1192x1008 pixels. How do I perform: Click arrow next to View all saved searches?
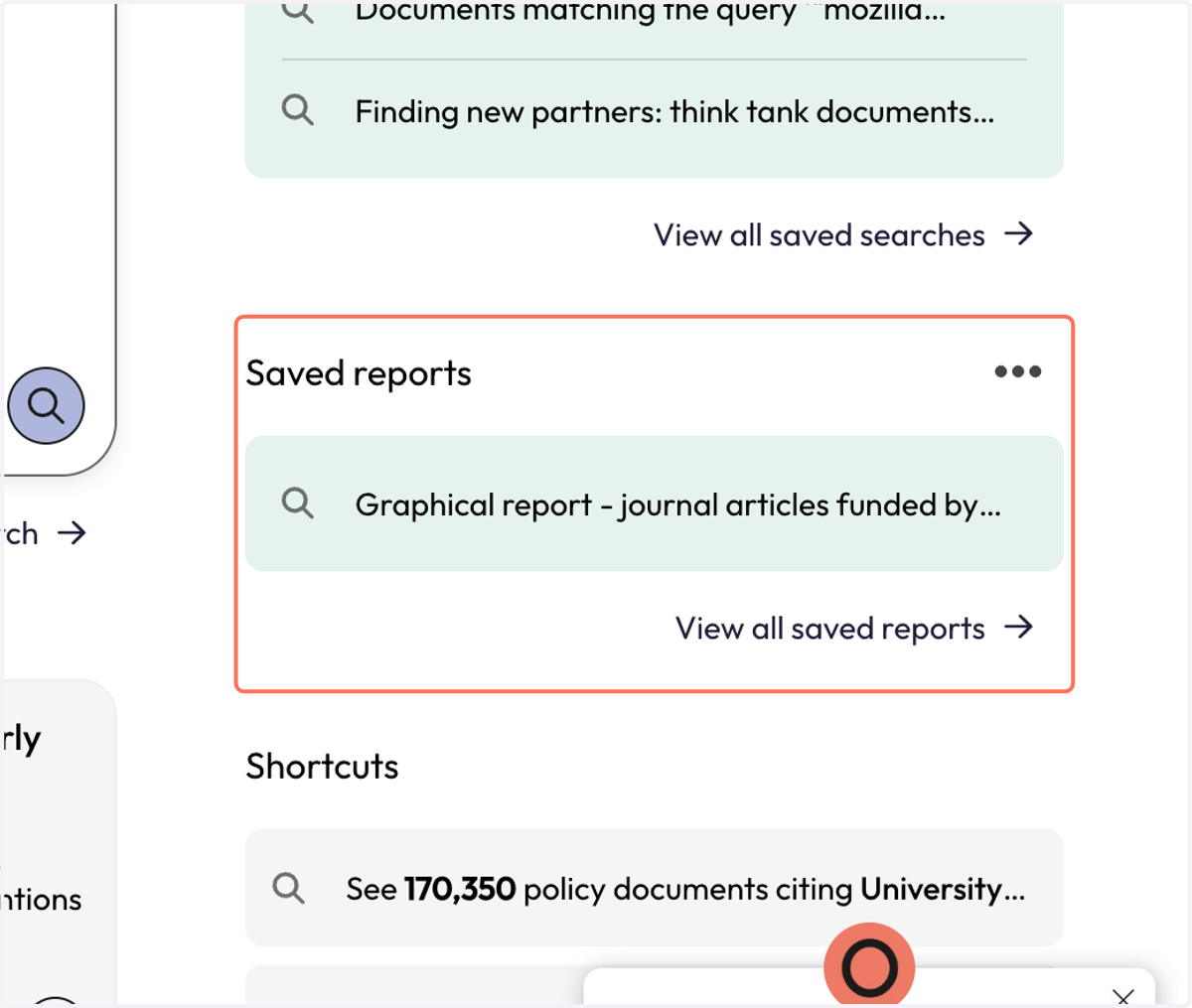tap(1019, 233)
